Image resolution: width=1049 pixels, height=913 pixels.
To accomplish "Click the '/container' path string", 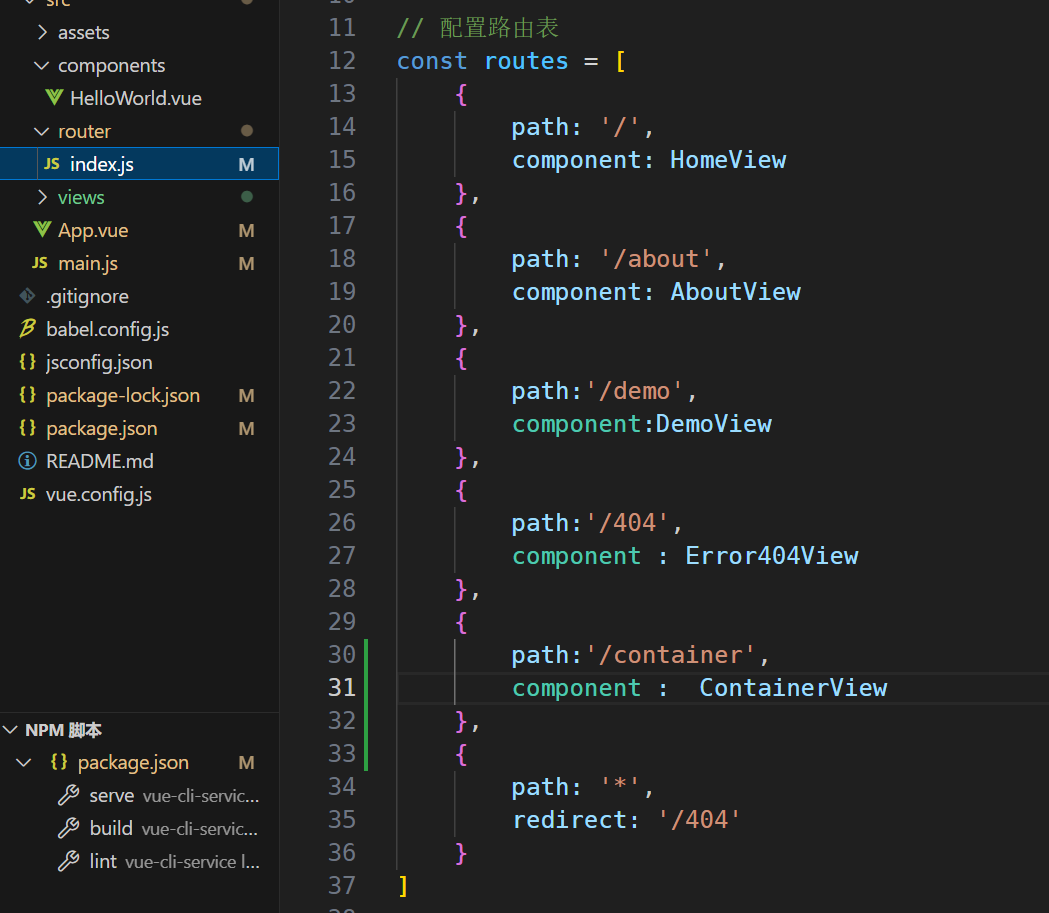I will pos(670,655).
